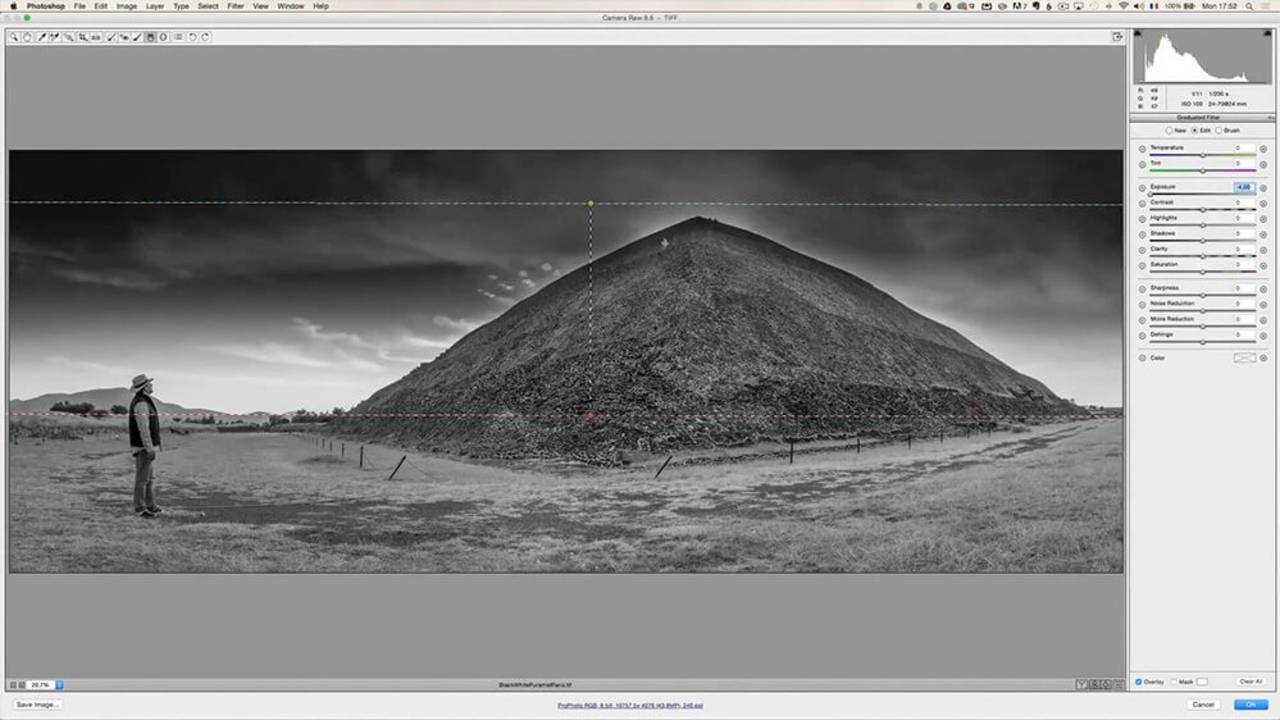Select the New radio button
Image resolution: width=1280 pixels, height=720 pixels.
point(1169,130)
